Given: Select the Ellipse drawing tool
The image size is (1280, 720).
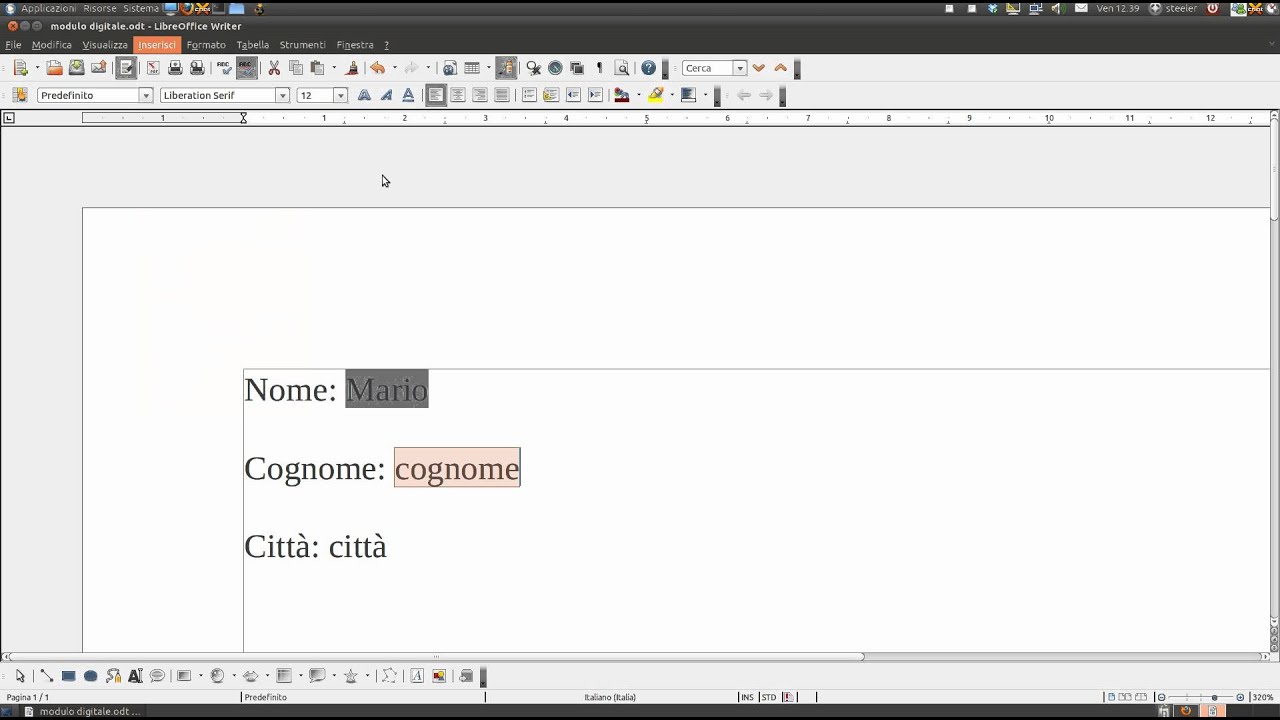Looking at the screenshot, I should [x=90, y=676].
